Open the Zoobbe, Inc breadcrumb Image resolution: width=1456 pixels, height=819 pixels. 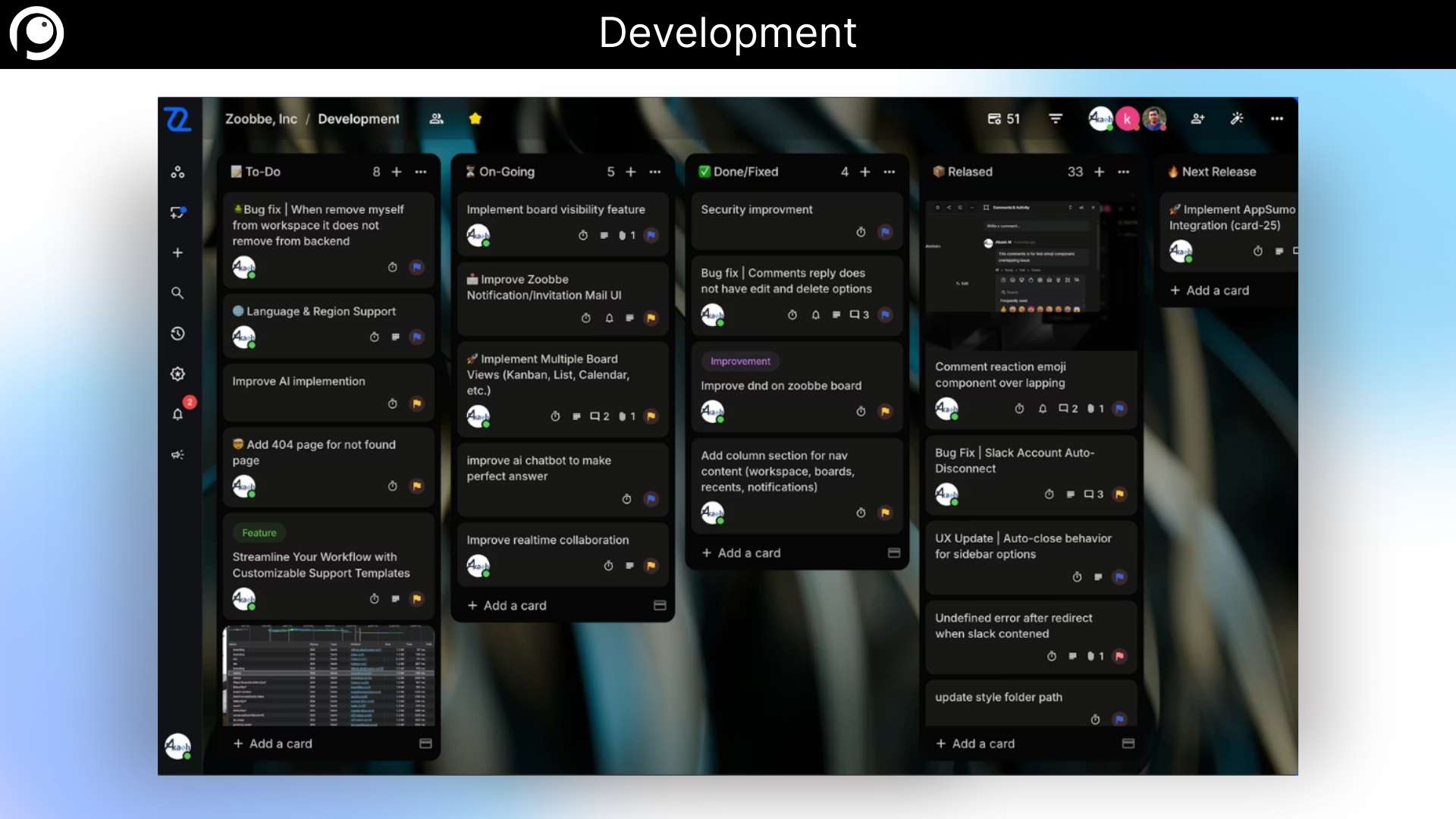(261, 118)
